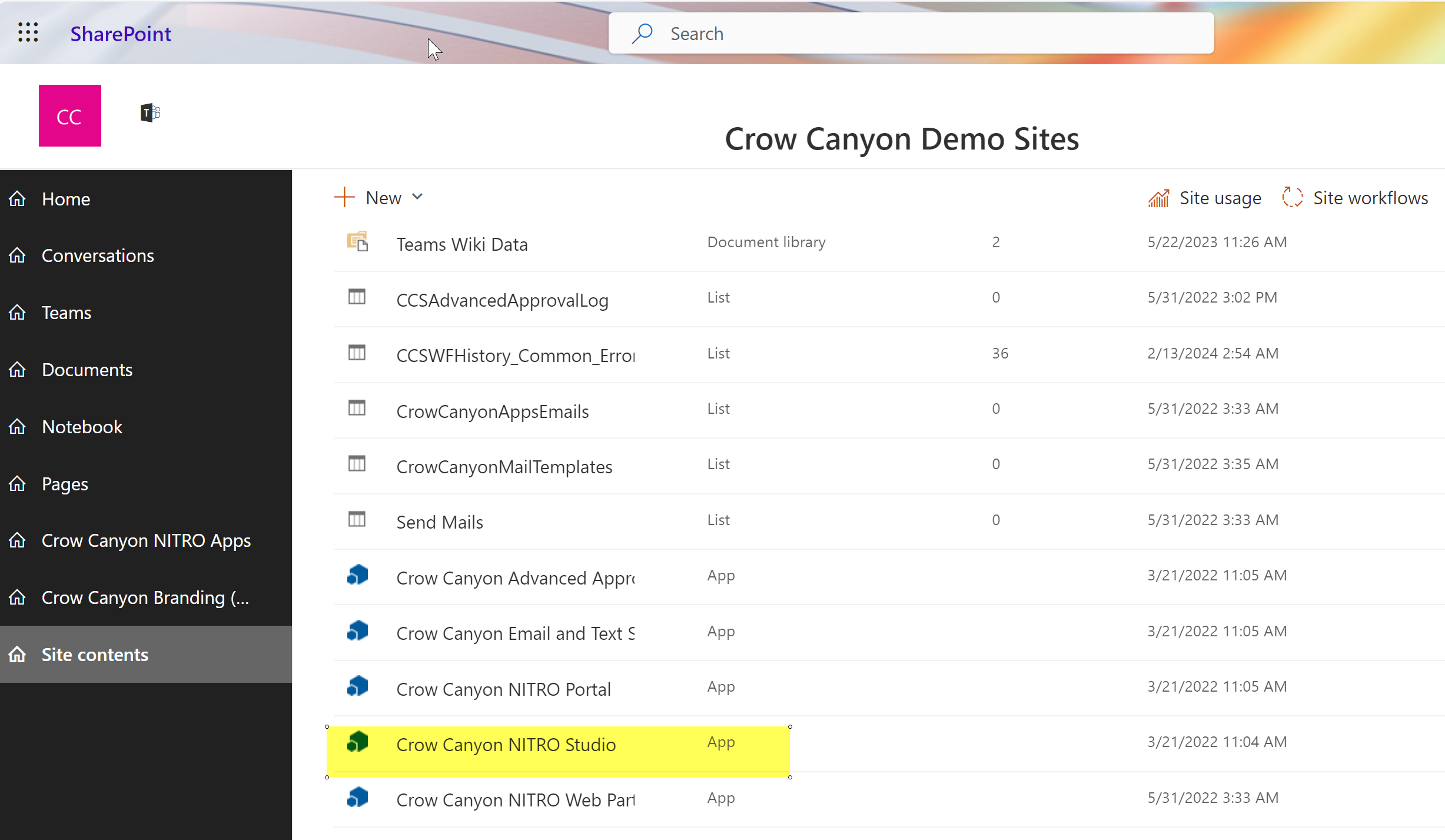This screenshot has width=1445, height=840.
Task: Click the Conversations sidebar item
Action: [x=97, y=254]
